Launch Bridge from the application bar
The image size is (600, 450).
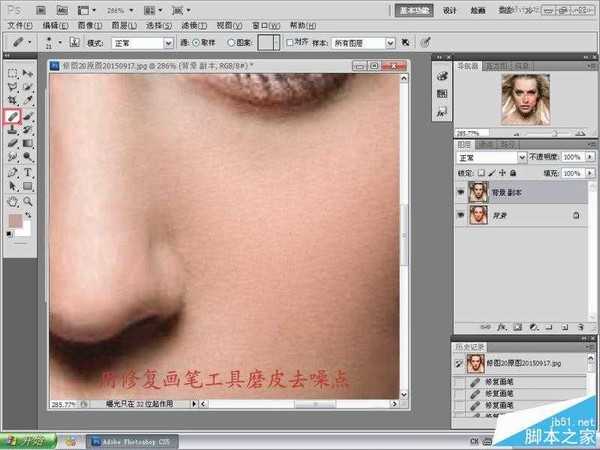tap(41, 10)
